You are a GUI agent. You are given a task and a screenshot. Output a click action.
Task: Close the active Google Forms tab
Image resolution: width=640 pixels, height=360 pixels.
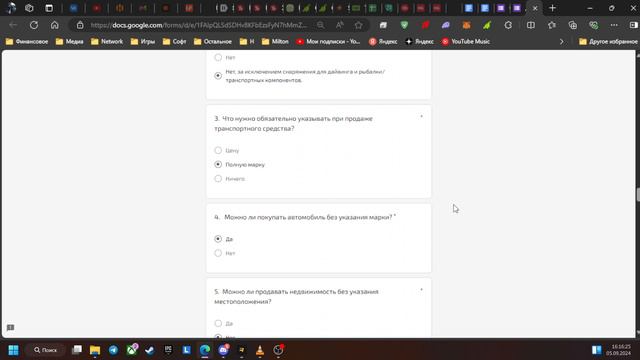pos(535,8)
